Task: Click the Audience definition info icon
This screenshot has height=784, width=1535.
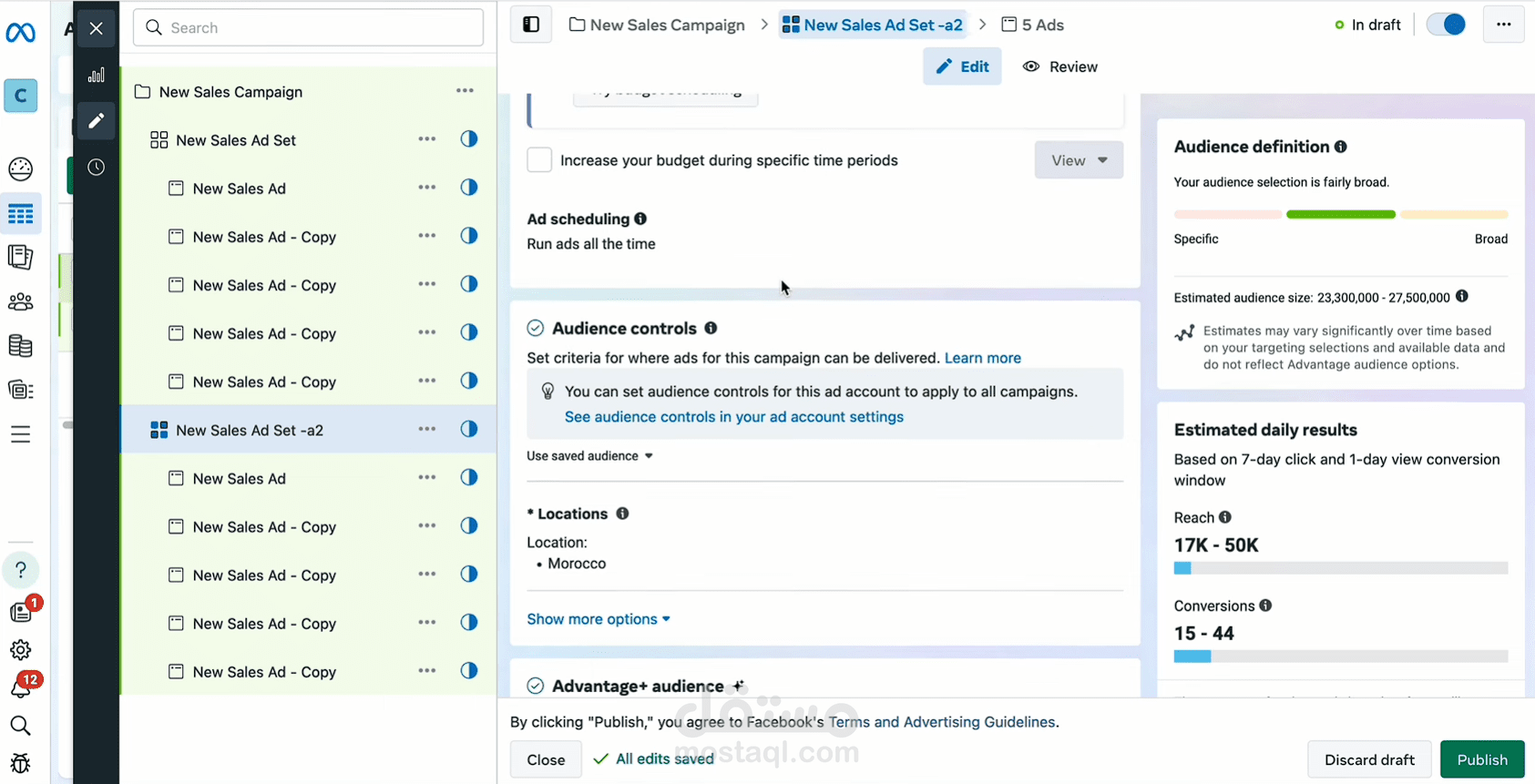Action: (x=1341, y=147)
